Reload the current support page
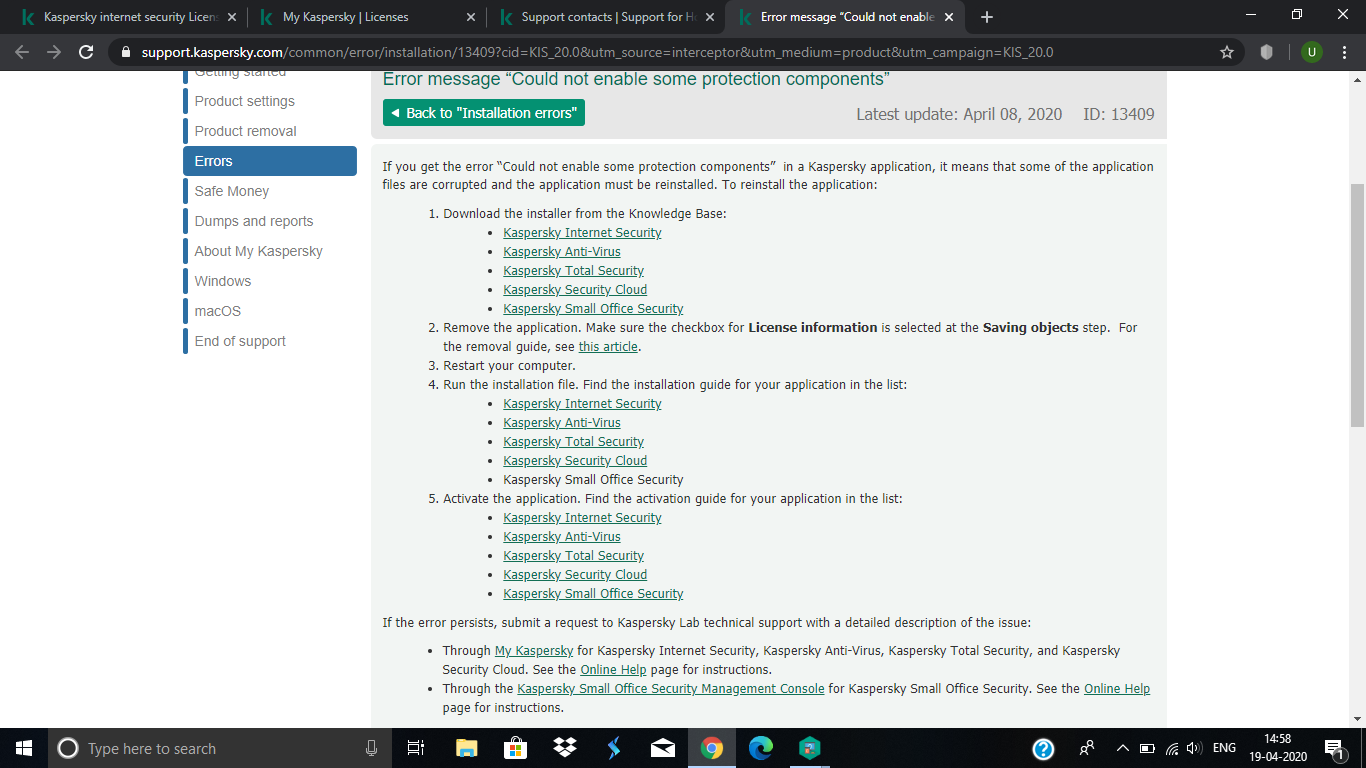This screenshot has height=768, width=1366. [x=86, y=52]
